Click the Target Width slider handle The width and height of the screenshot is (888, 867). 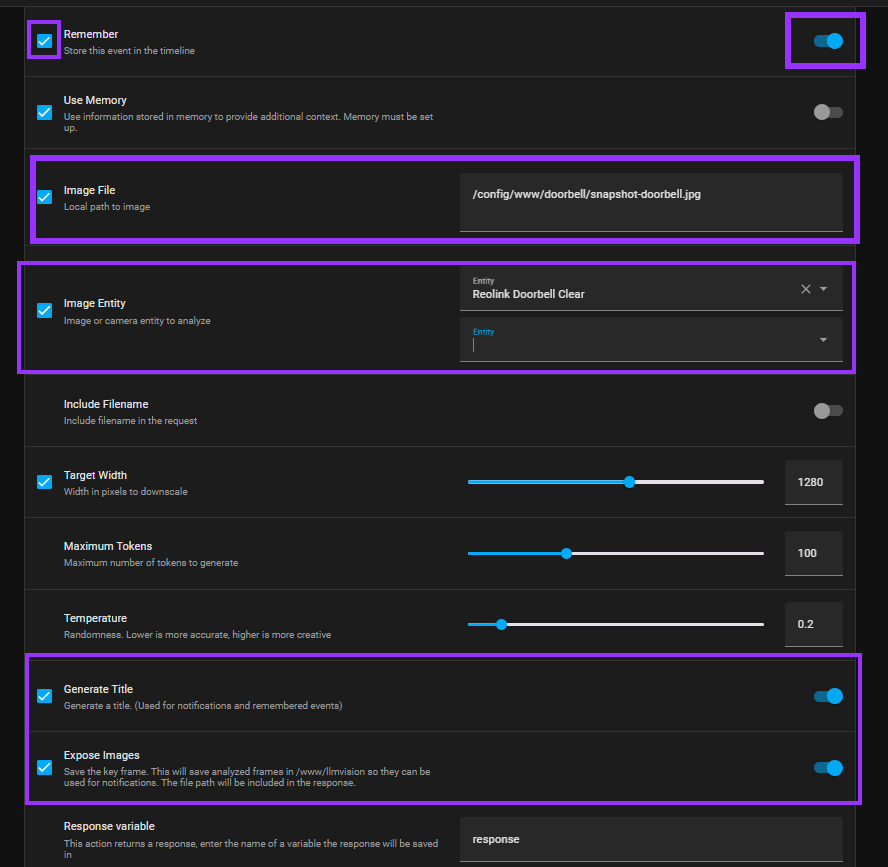pyautogui.click(x=629, y=482)
